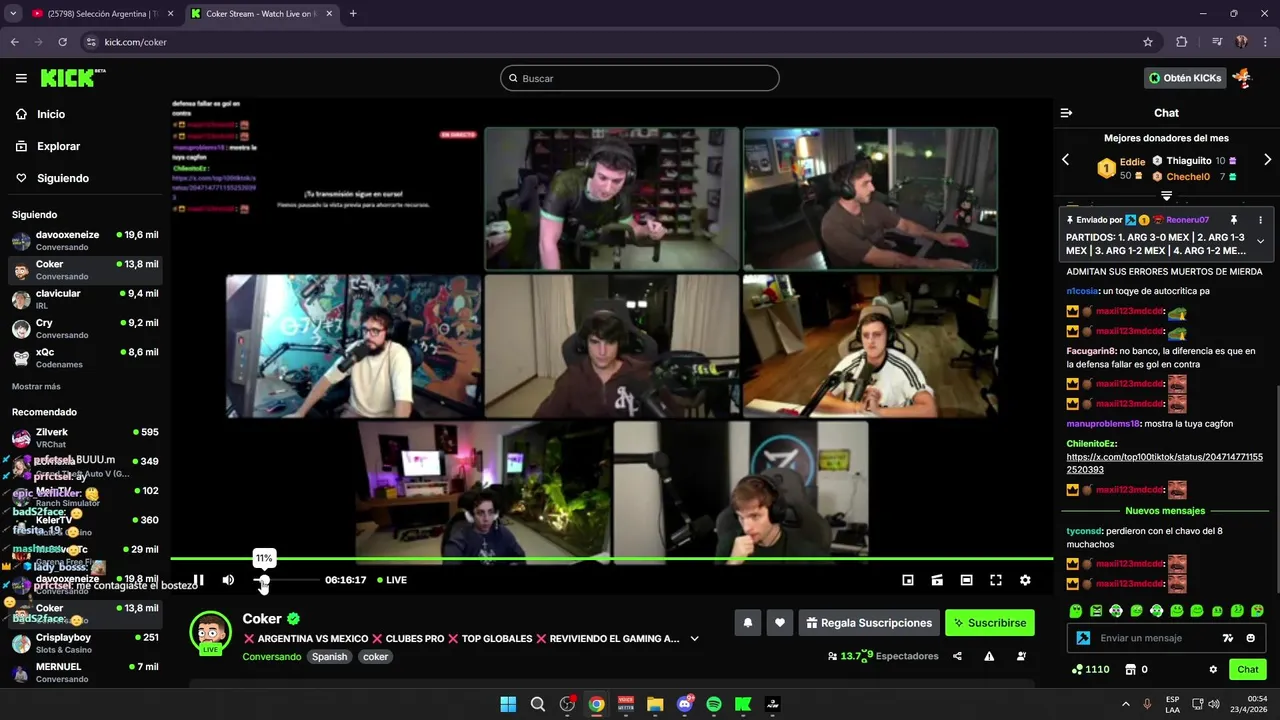Show next top donors arrow
The width and height of the screenshot is (1280, 720).
point(1268,160)
